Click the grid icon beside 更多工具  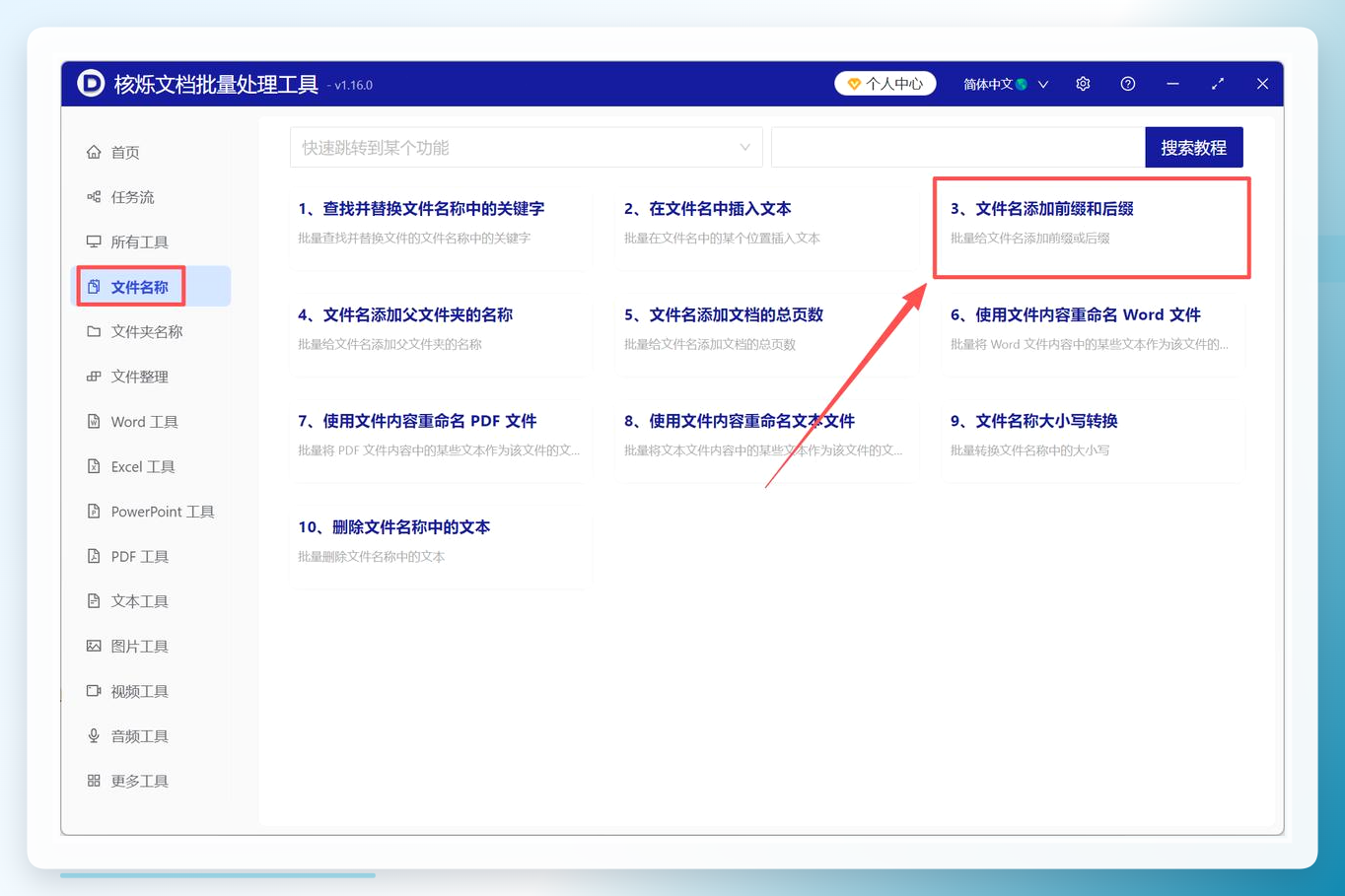tap(94, 781)
